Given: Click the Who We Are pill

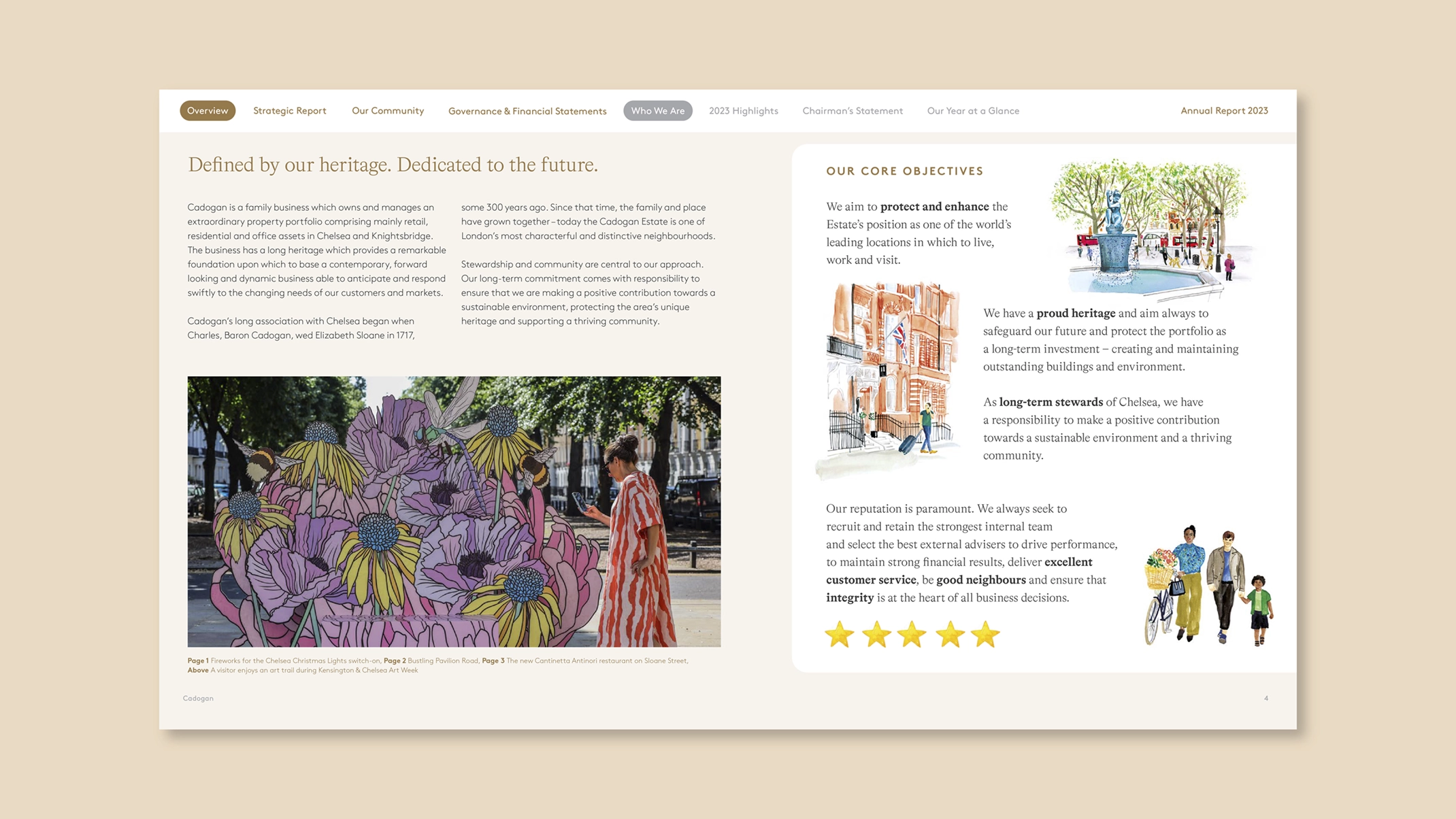Looking at the screenshot, I should click(x=657, y=111).
